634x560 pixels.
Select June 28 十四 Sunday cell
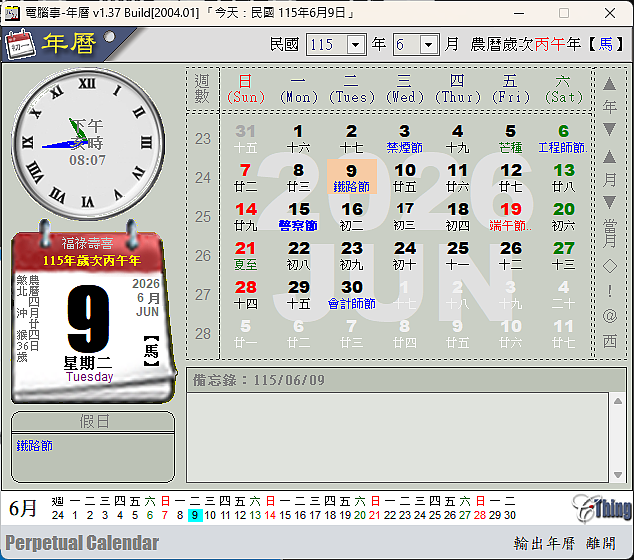coord(245,294)
